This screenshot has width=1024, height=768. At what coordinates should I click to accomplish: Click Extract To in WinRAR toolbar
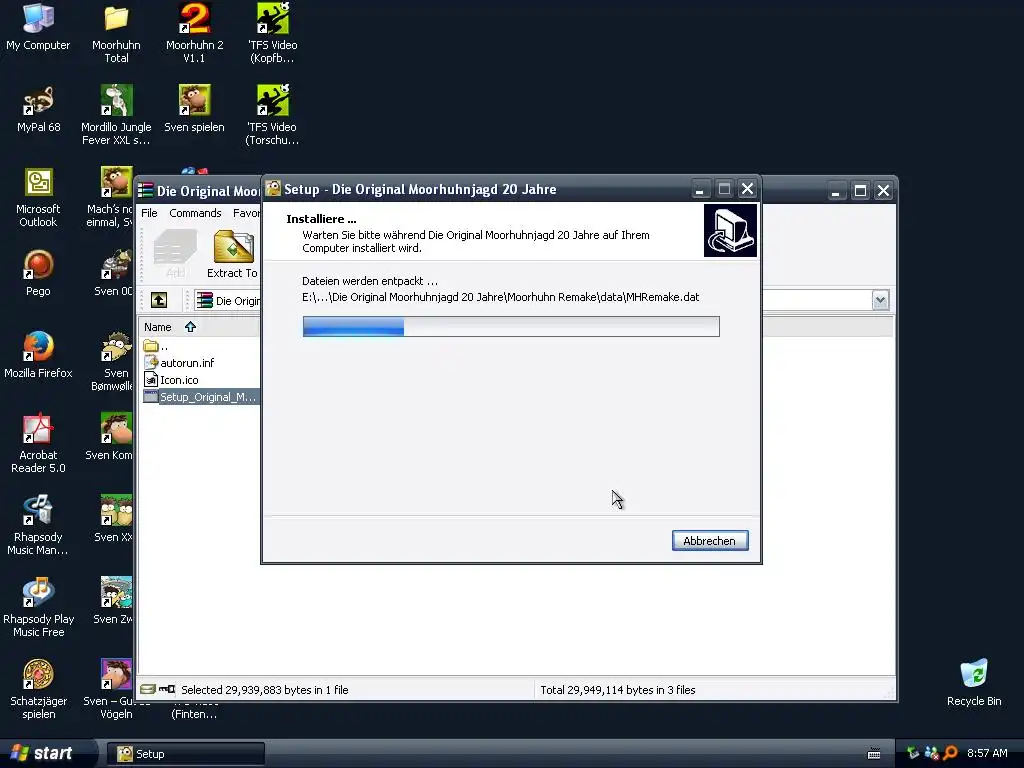pos(232,255)
